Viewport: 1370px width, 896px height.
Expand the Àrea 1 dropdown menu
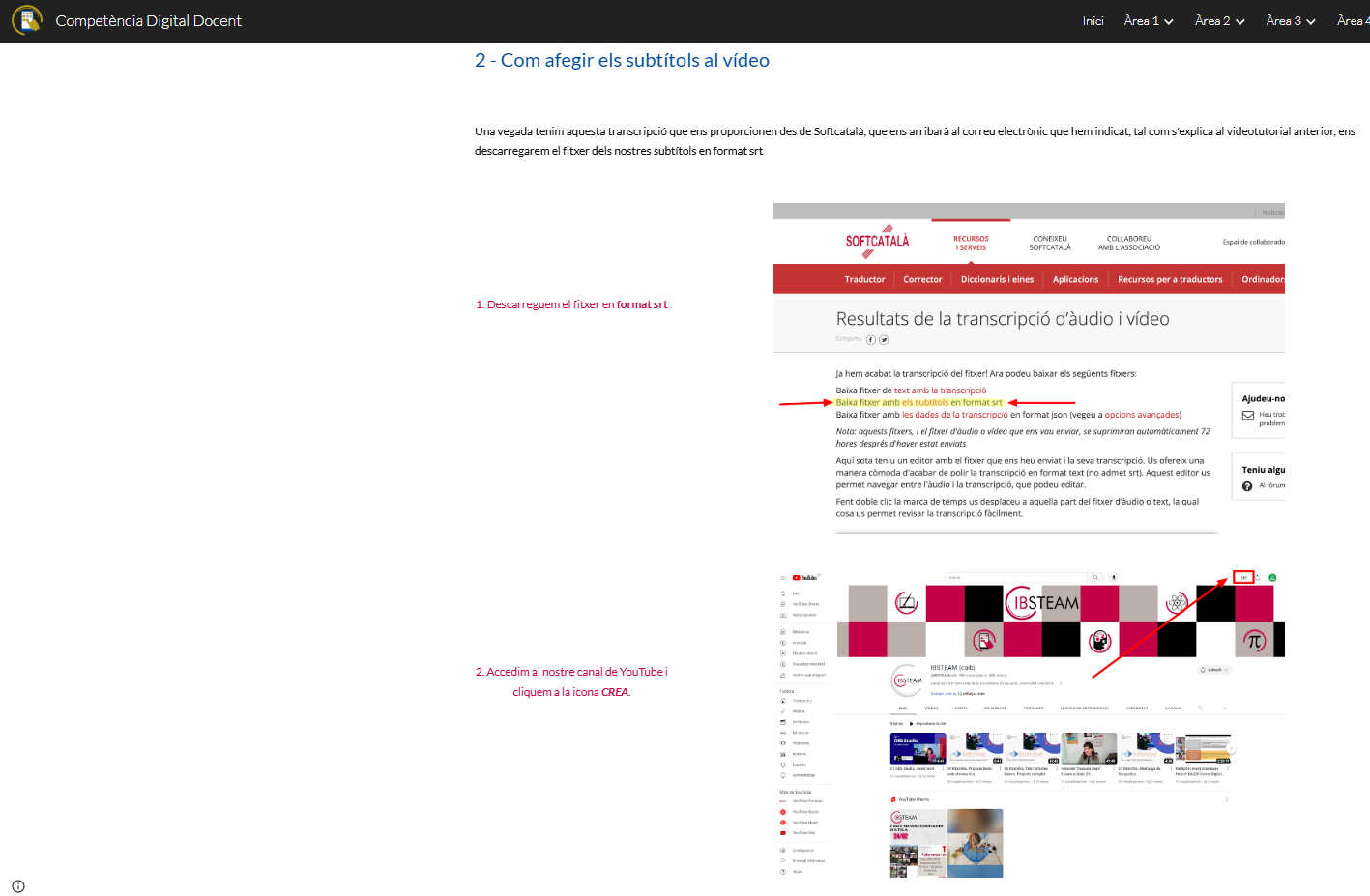point(1149,21)
